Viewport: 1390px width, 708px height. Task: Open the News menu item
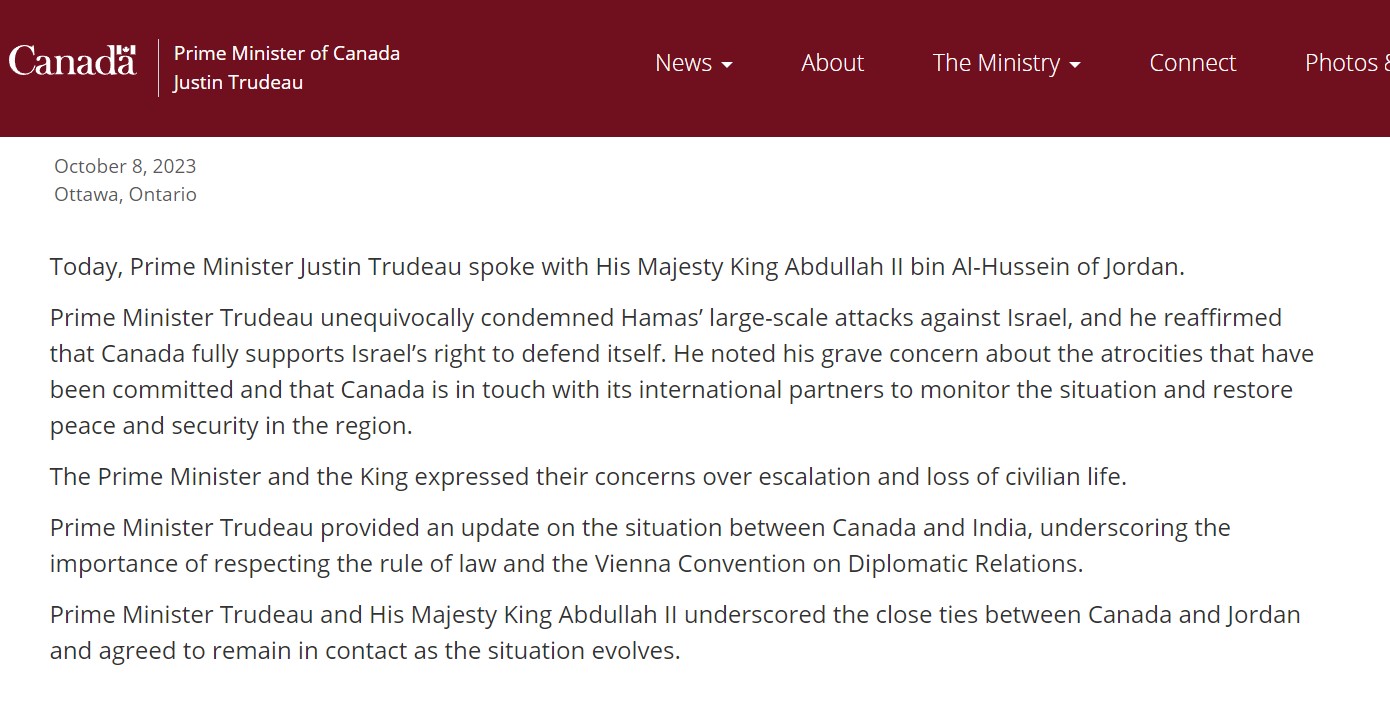[x=684, y=63]
